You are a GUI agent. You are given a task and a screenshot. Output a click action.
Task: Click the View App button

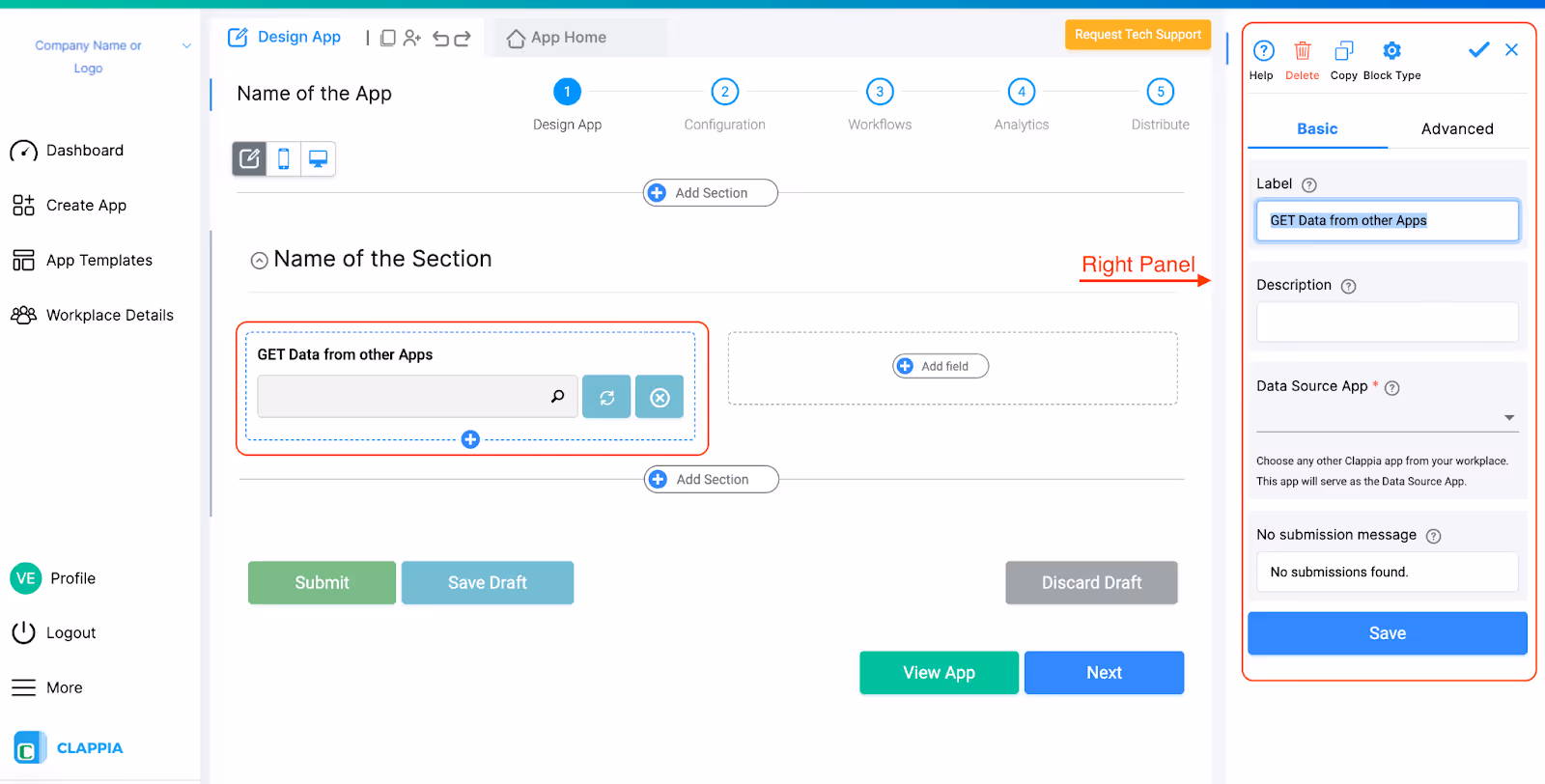coord(939,673)
